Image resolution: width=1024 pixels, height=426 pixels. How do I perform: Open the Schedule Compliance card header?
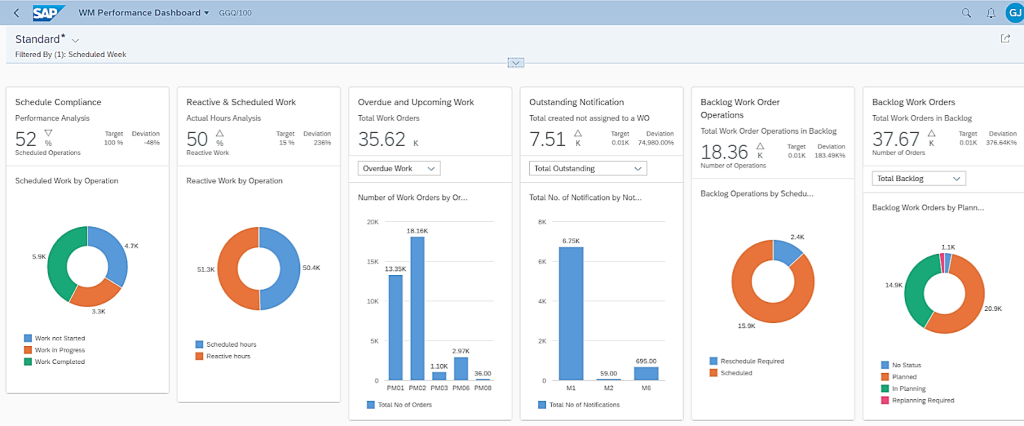[58, 102]
